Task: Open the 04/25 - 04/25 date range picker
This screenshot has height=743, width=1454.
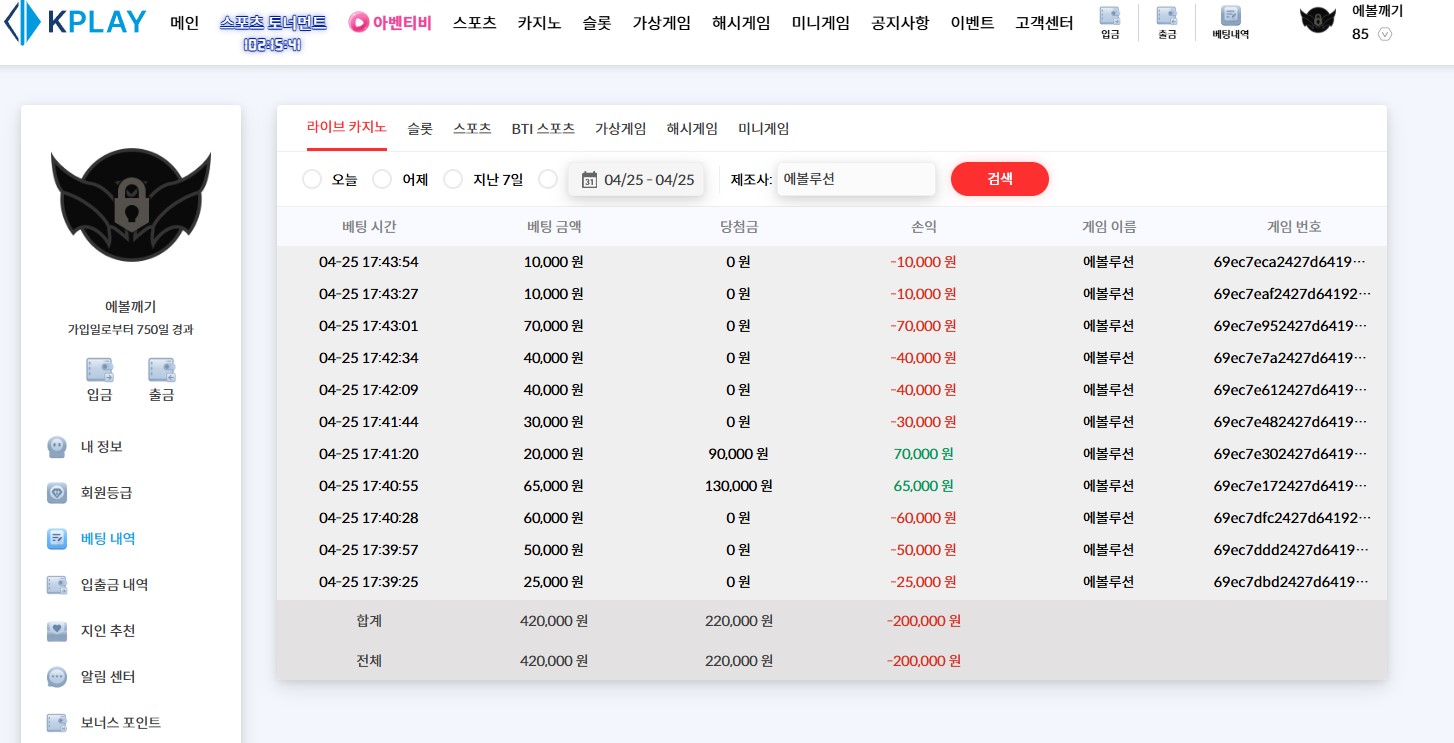Action: 637,180
